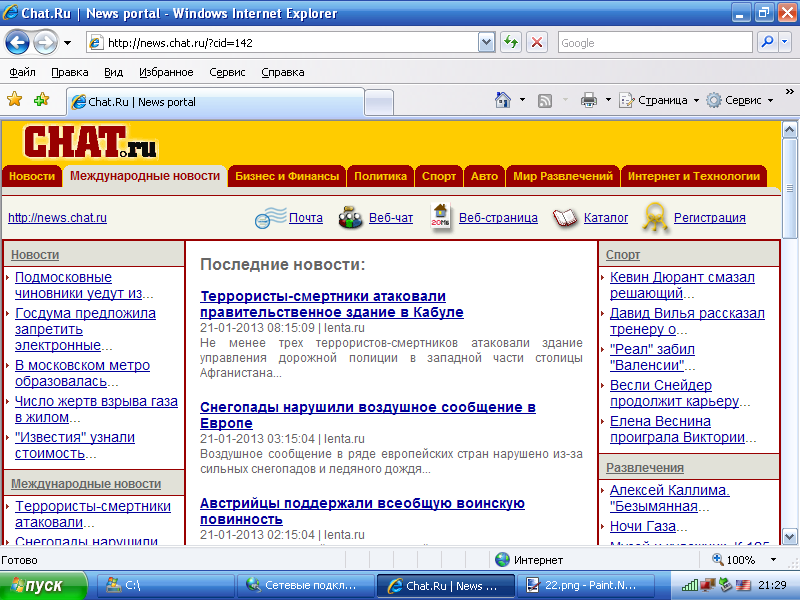This screenshot has height=600, width=800.
Task: Open the Бизнес и Финансы site tab
Action: pos(287,176)
